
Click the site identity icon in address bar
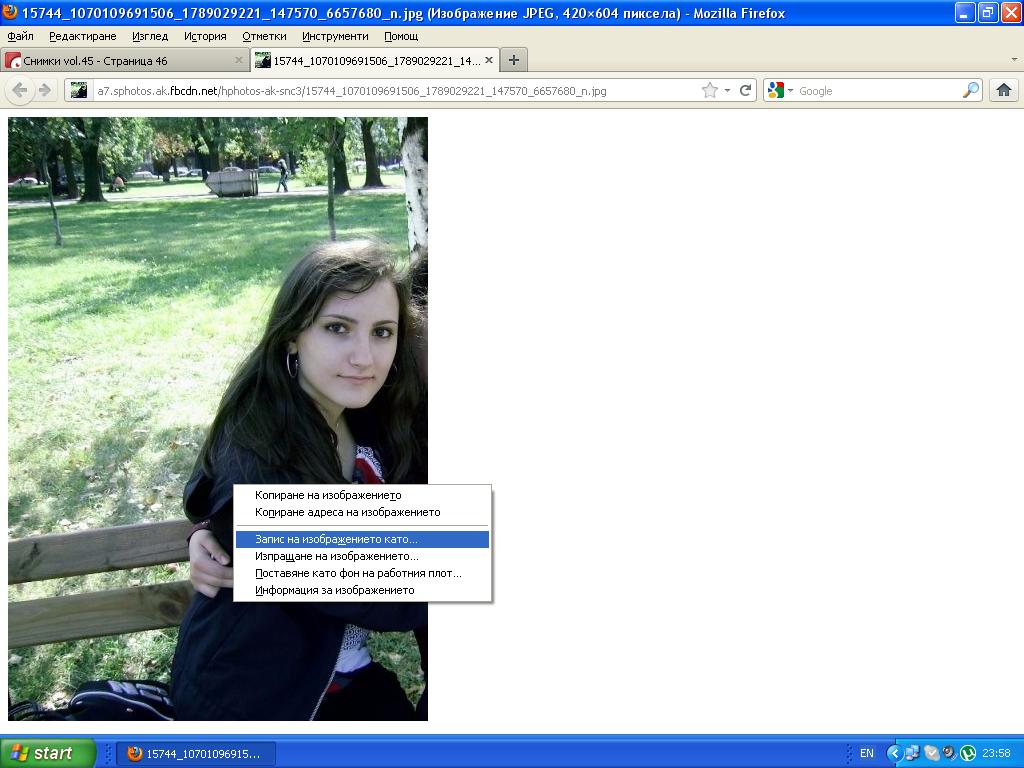coord(79,90)
